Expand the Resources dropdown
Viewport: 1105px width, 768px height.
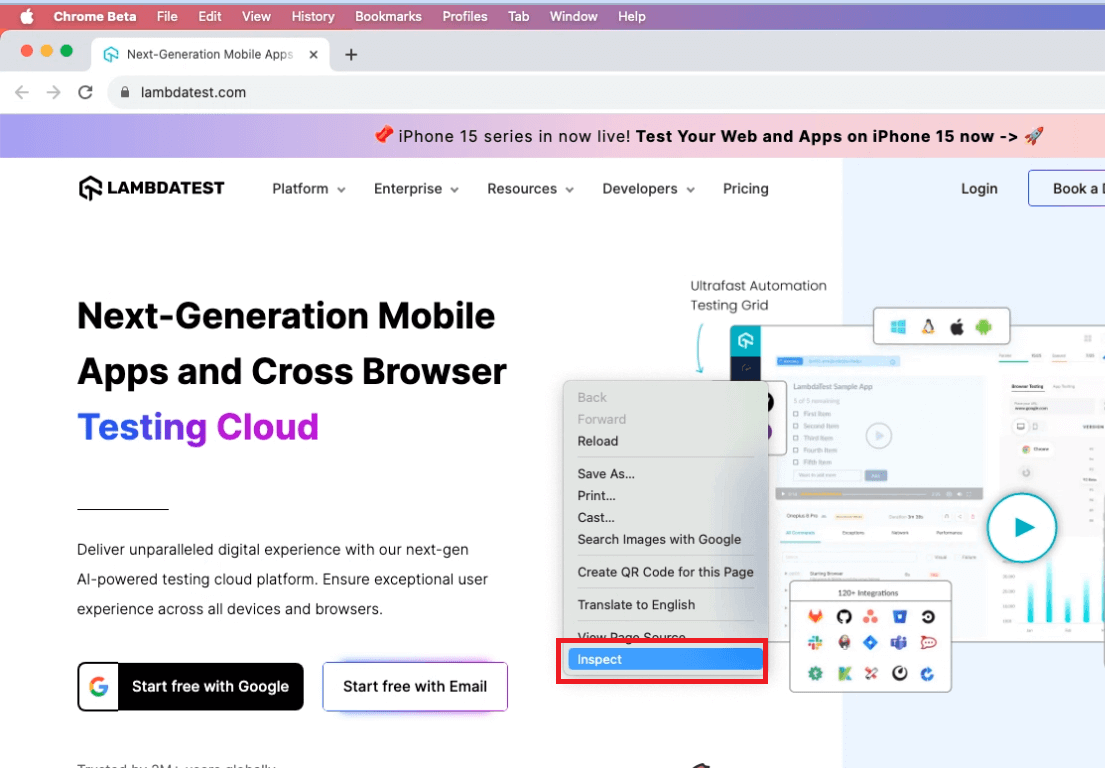[x=530, y=189]
